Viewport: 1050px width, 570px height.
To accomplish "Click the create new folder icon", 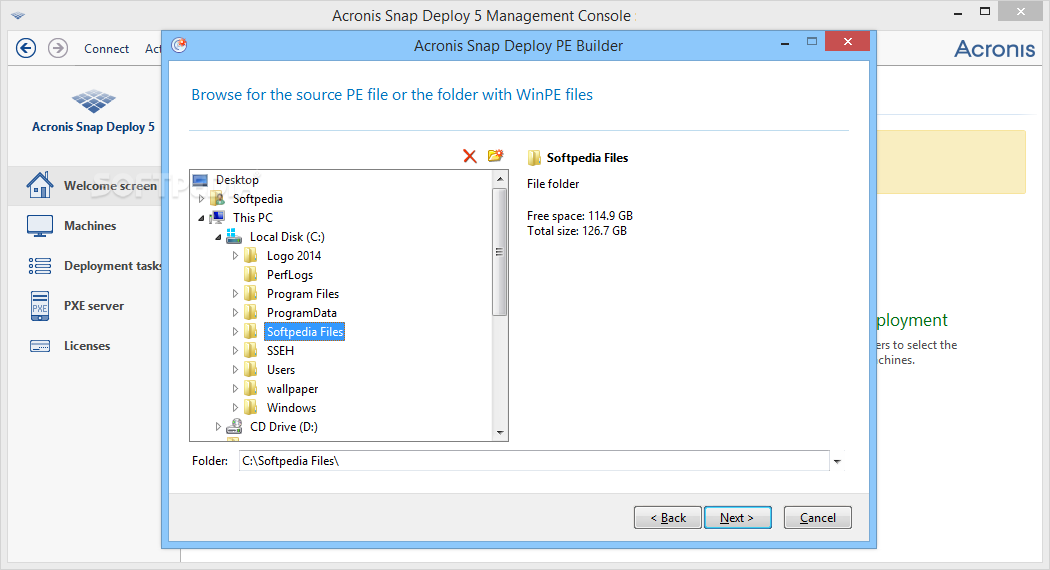I will point(496,155).
